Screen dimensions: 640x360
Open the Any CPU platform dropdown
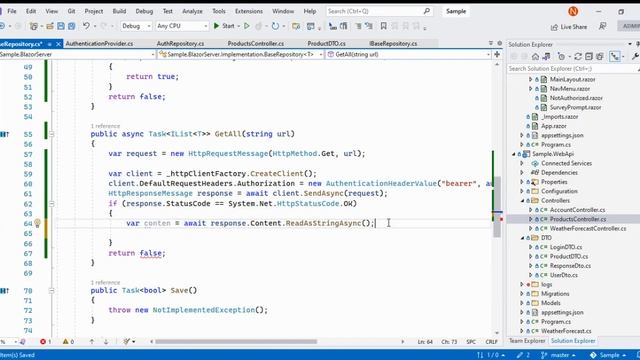coord(182,26)
